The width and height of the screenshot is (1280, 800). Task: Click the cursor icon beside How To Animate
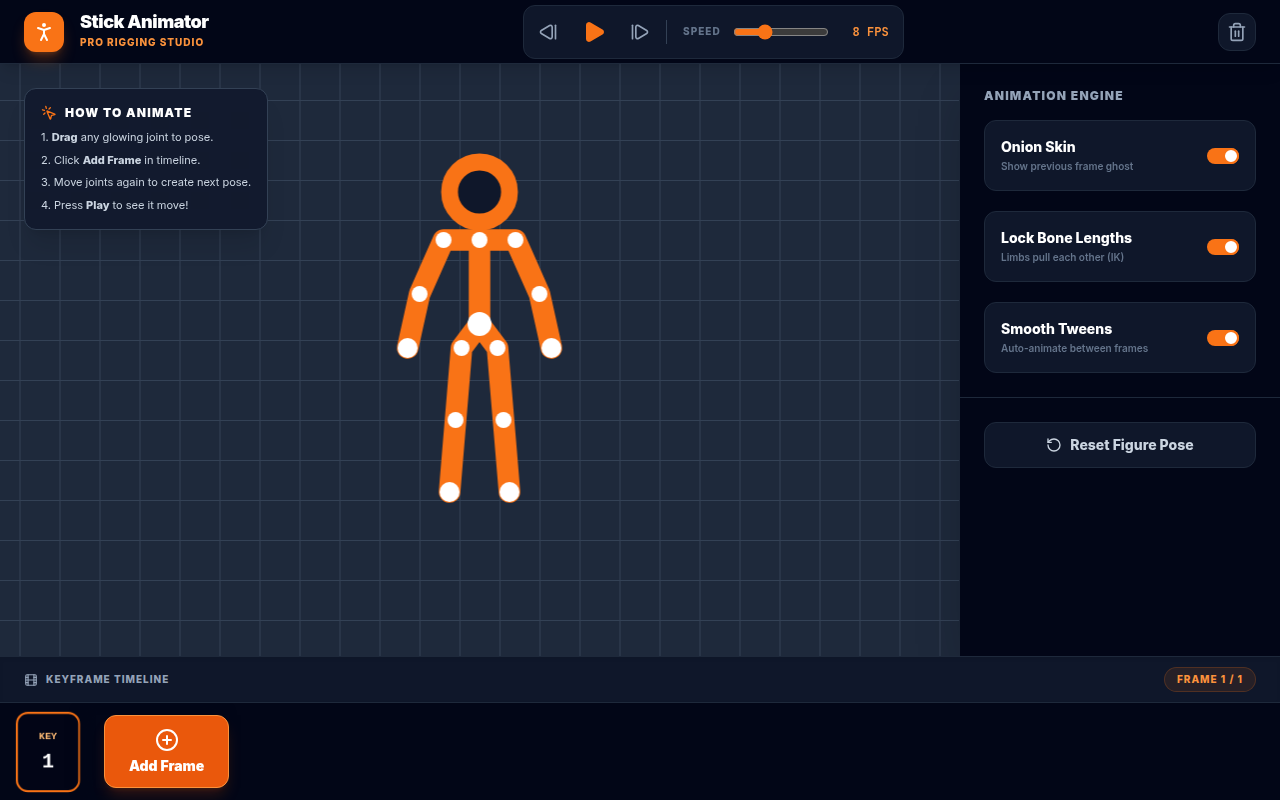[x=48, y=113]
